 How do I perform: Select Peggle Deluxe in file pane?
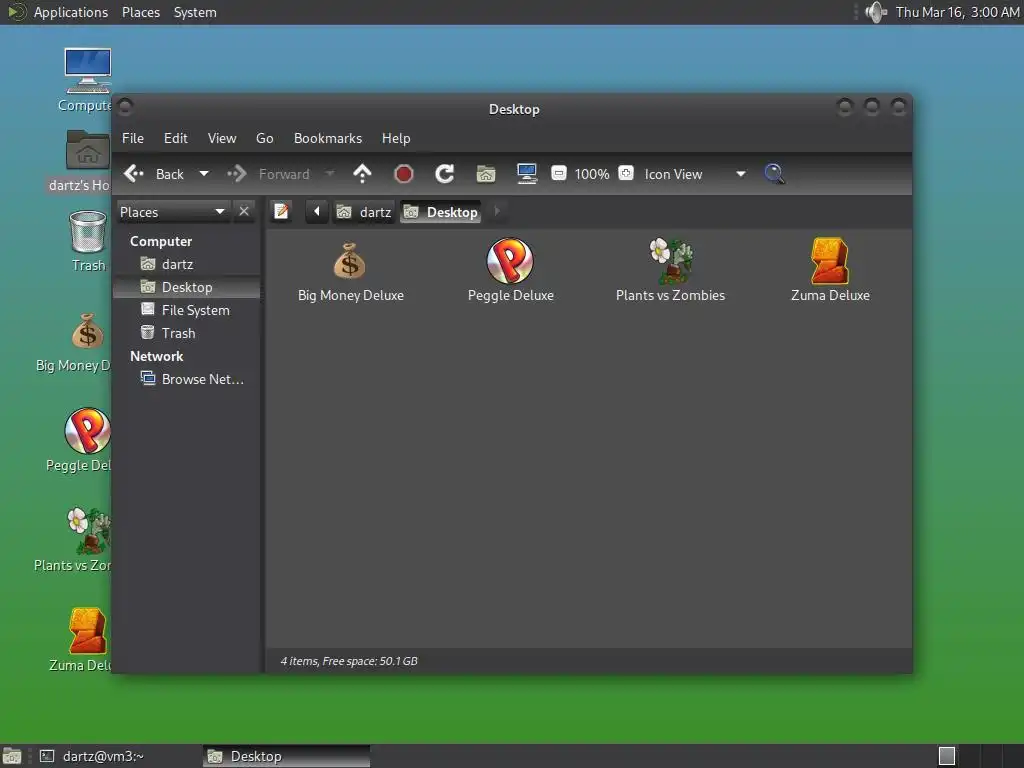tap(511, 272)
